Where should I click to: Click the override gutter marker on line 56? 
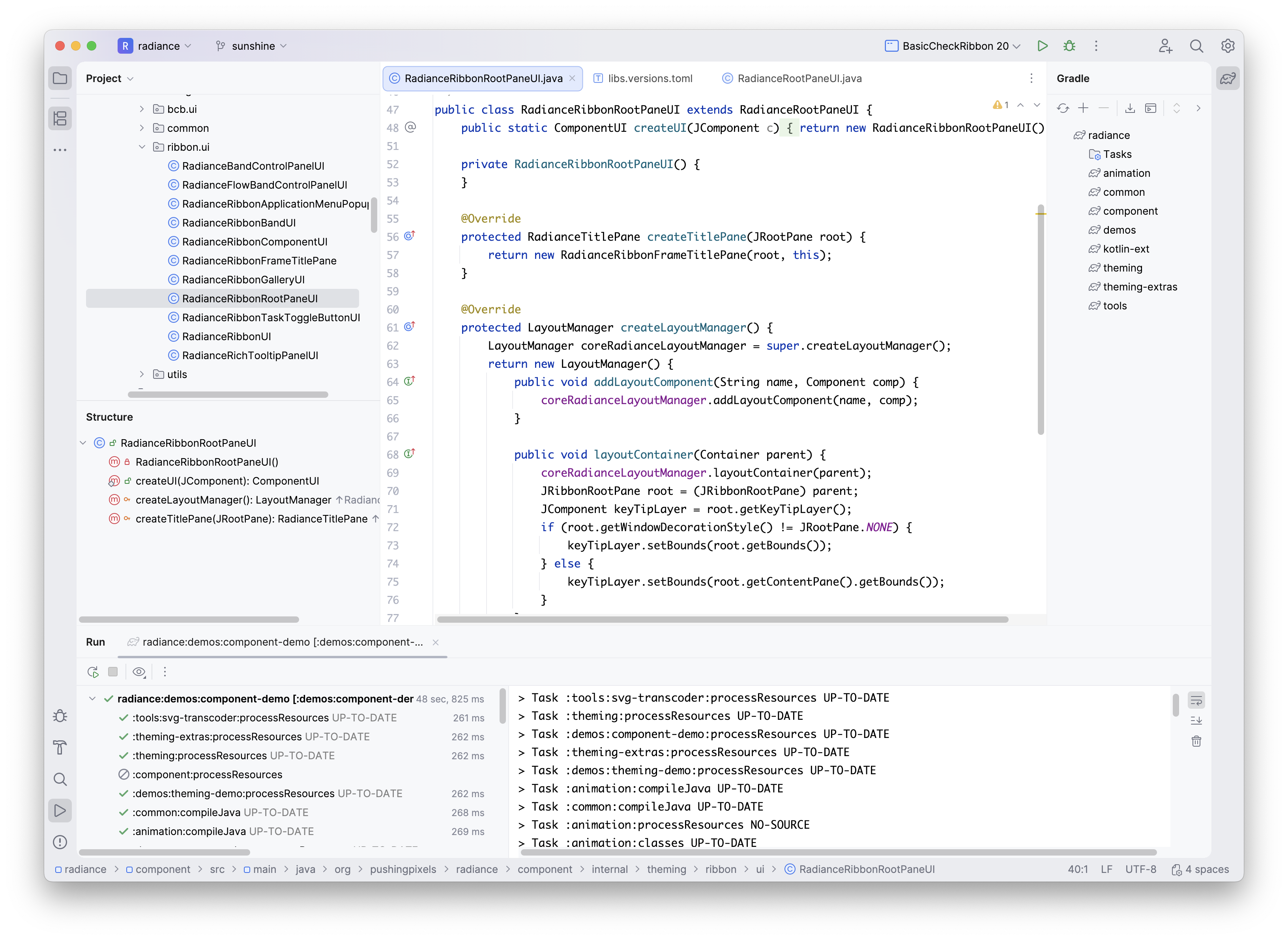pos(410,236)
